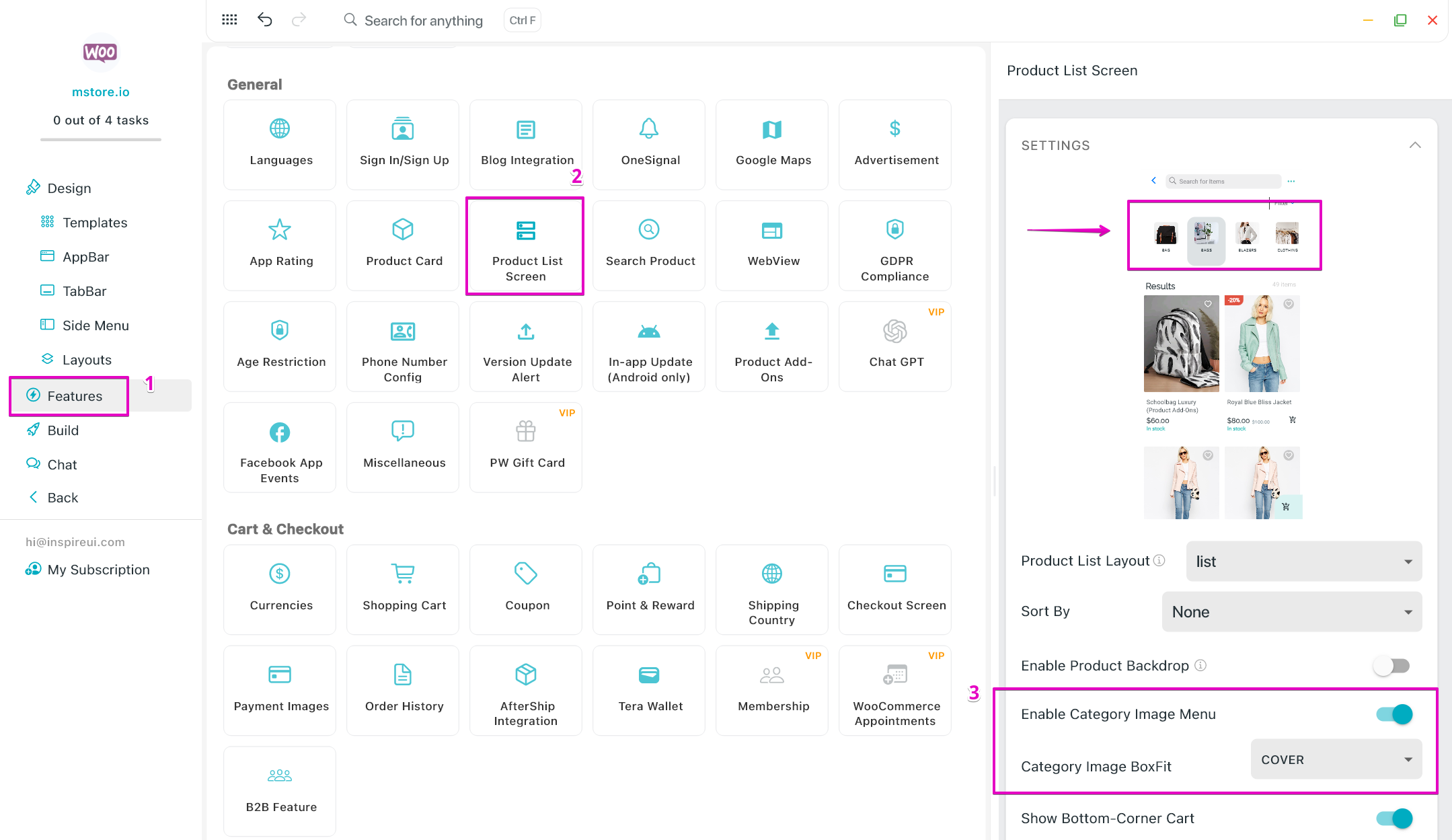Open Facebook App Events feature
The height and width of the screenshot is (840, 1452).
click(280, 447)
